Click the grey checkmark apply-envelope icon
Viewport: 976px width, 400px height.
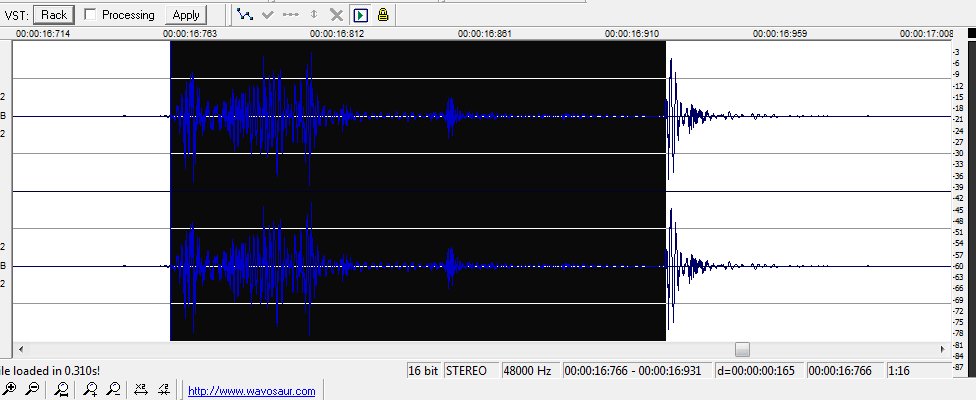[x=268, y=14]
